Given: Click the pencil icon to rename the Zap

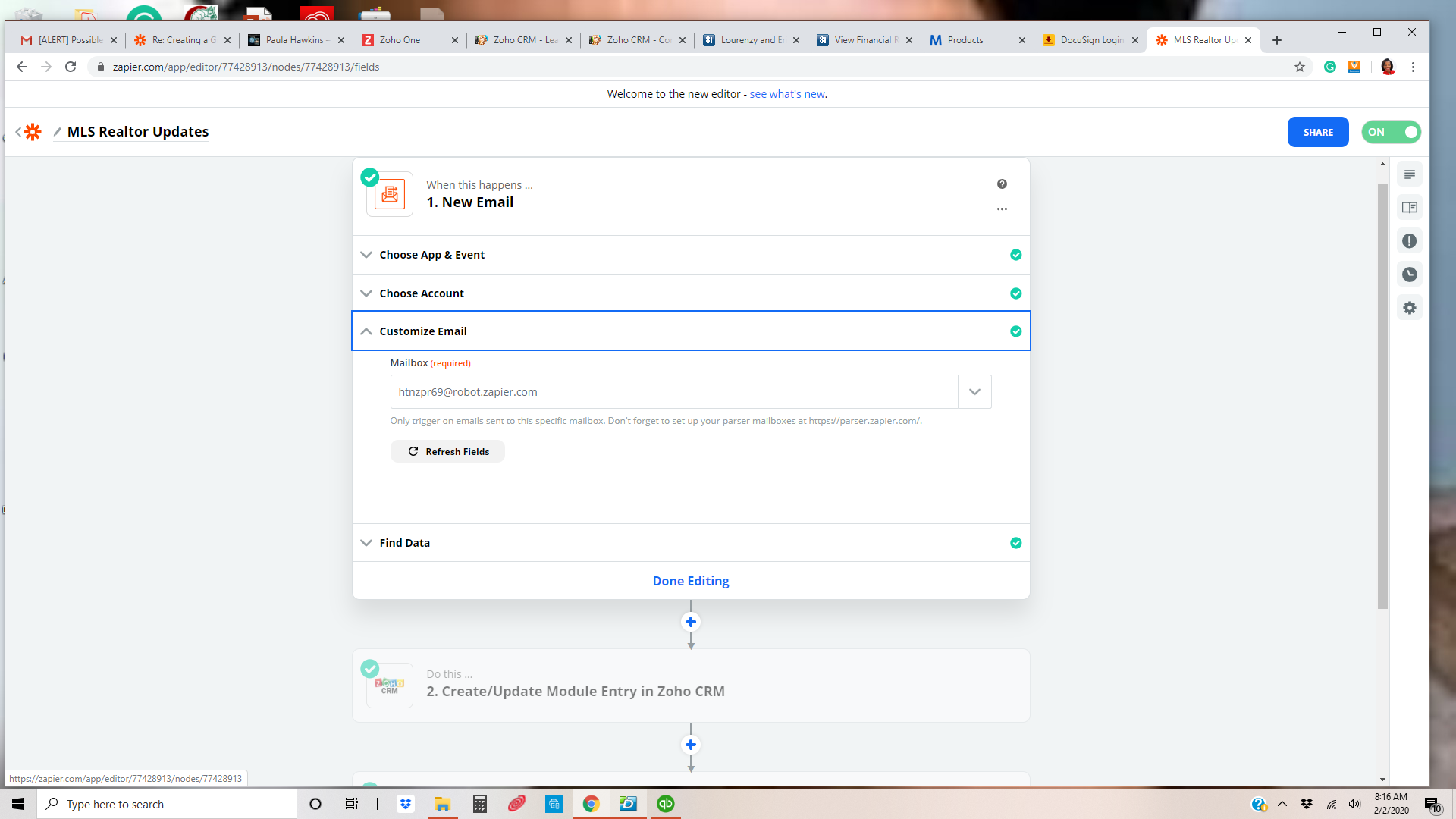Looking at the screenshot, I should 57,132.
